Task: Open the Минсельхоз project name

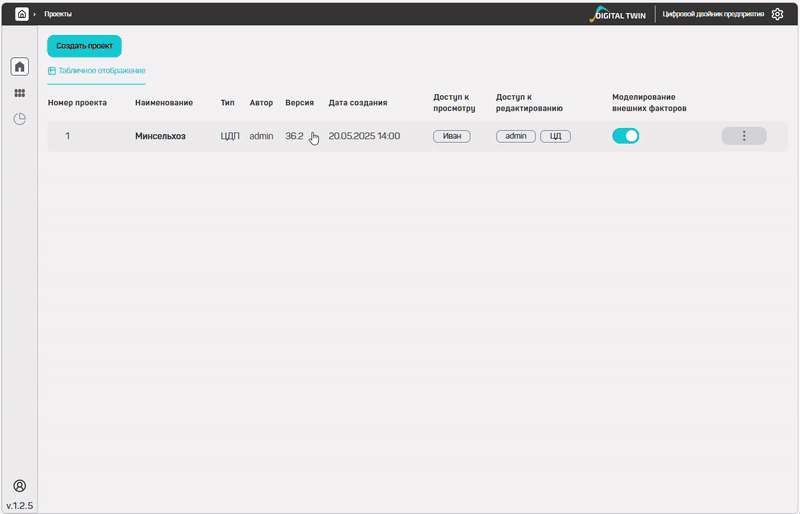Action: [160, 136]
